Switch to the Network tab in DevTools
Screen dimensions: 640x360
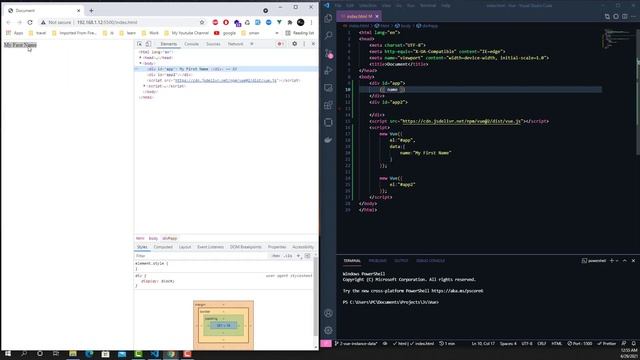pos(236,44)
